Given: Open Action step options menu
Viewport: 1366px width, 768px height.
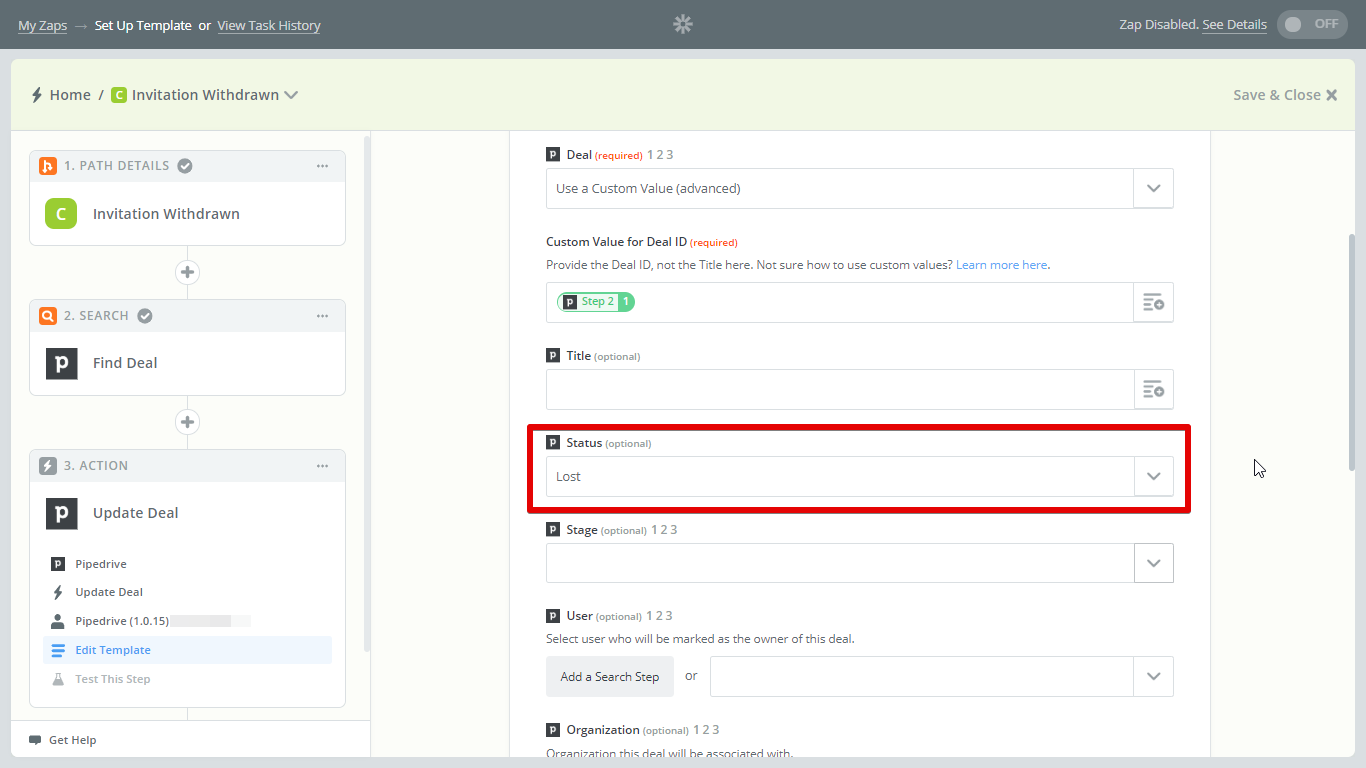Looking at the screenshot, I should pos(322,466).
